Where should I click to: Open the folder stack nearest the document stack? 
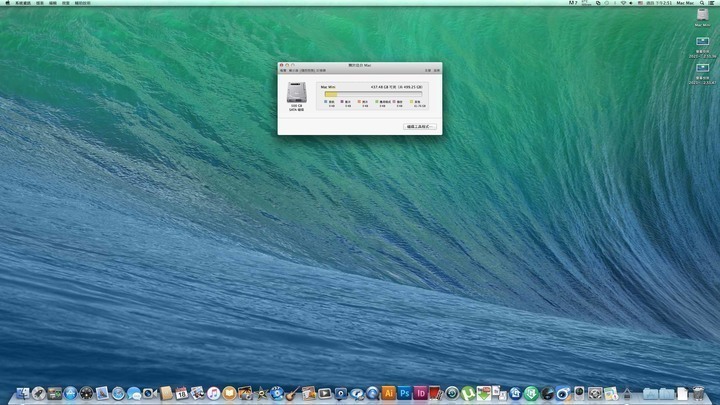(666, 394)
